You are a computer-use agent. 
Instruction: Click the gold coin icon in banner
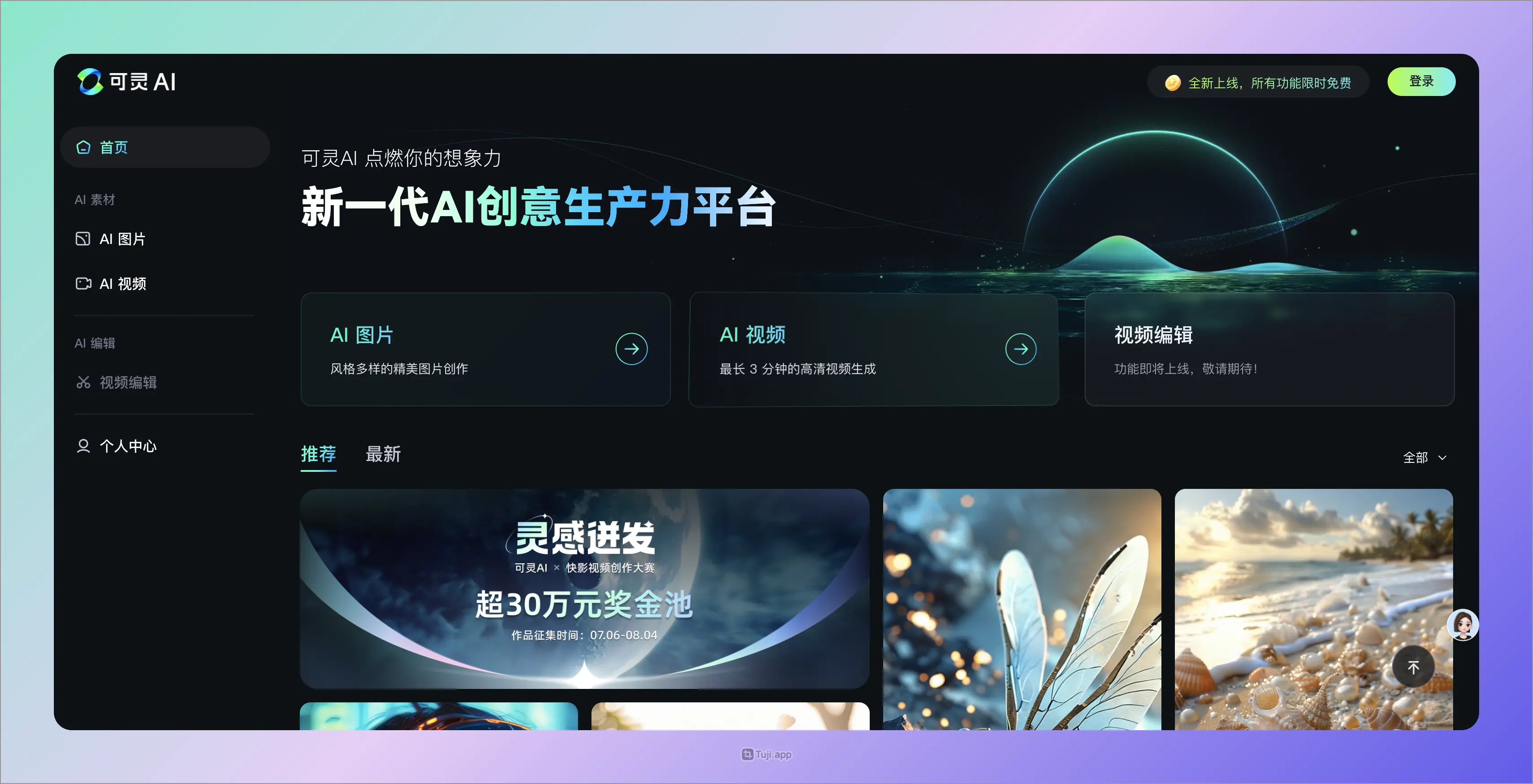[1172, 83]
